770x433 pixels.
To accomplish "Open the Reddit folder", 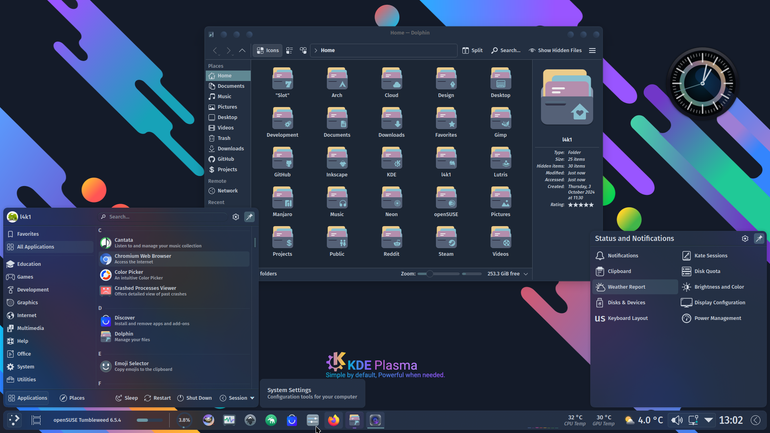I will [x=391, y=241].
